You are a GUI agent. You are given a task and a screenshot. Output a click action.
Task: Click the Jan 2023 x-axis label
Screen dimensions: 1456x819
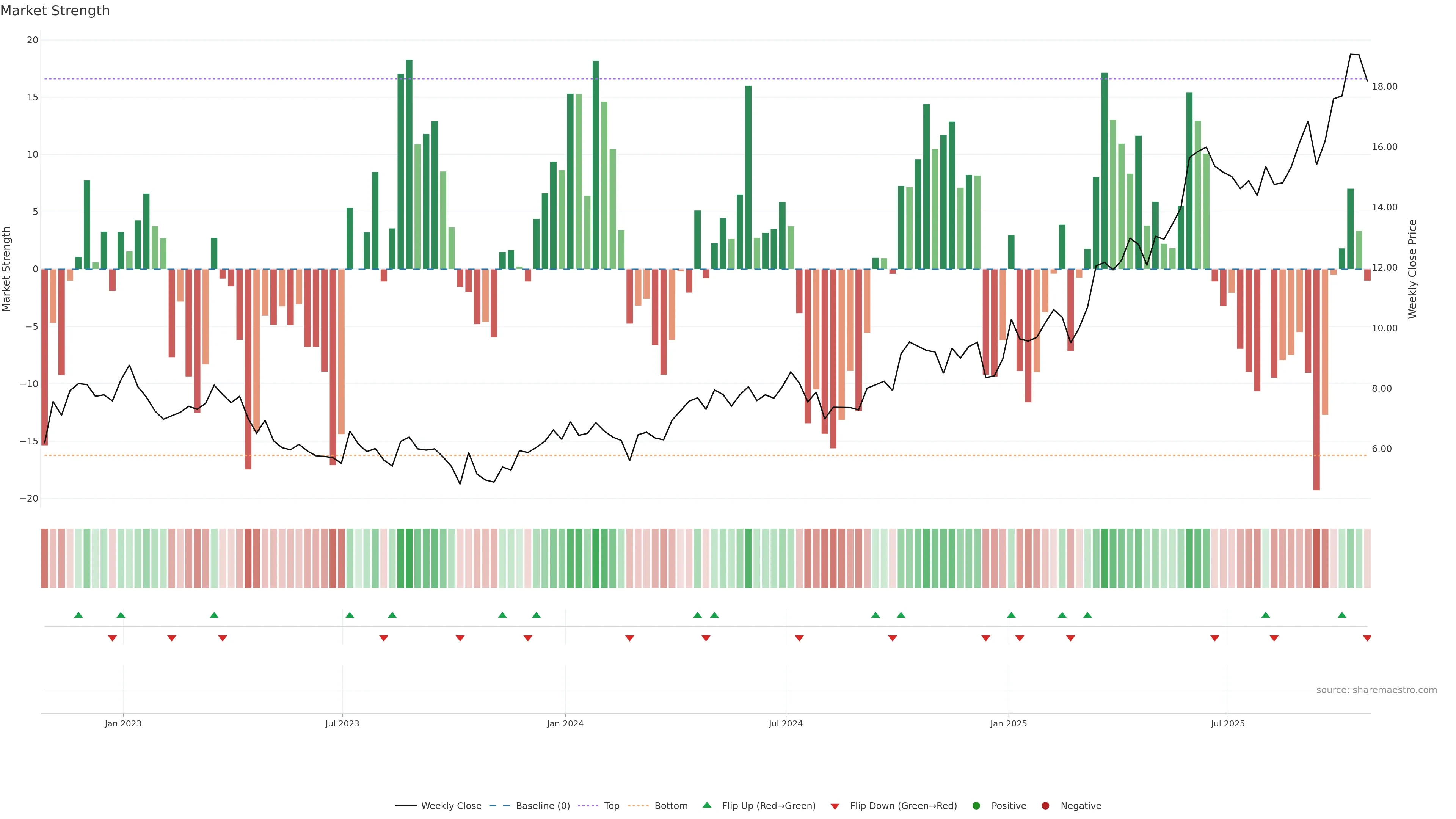pos(122,723)
